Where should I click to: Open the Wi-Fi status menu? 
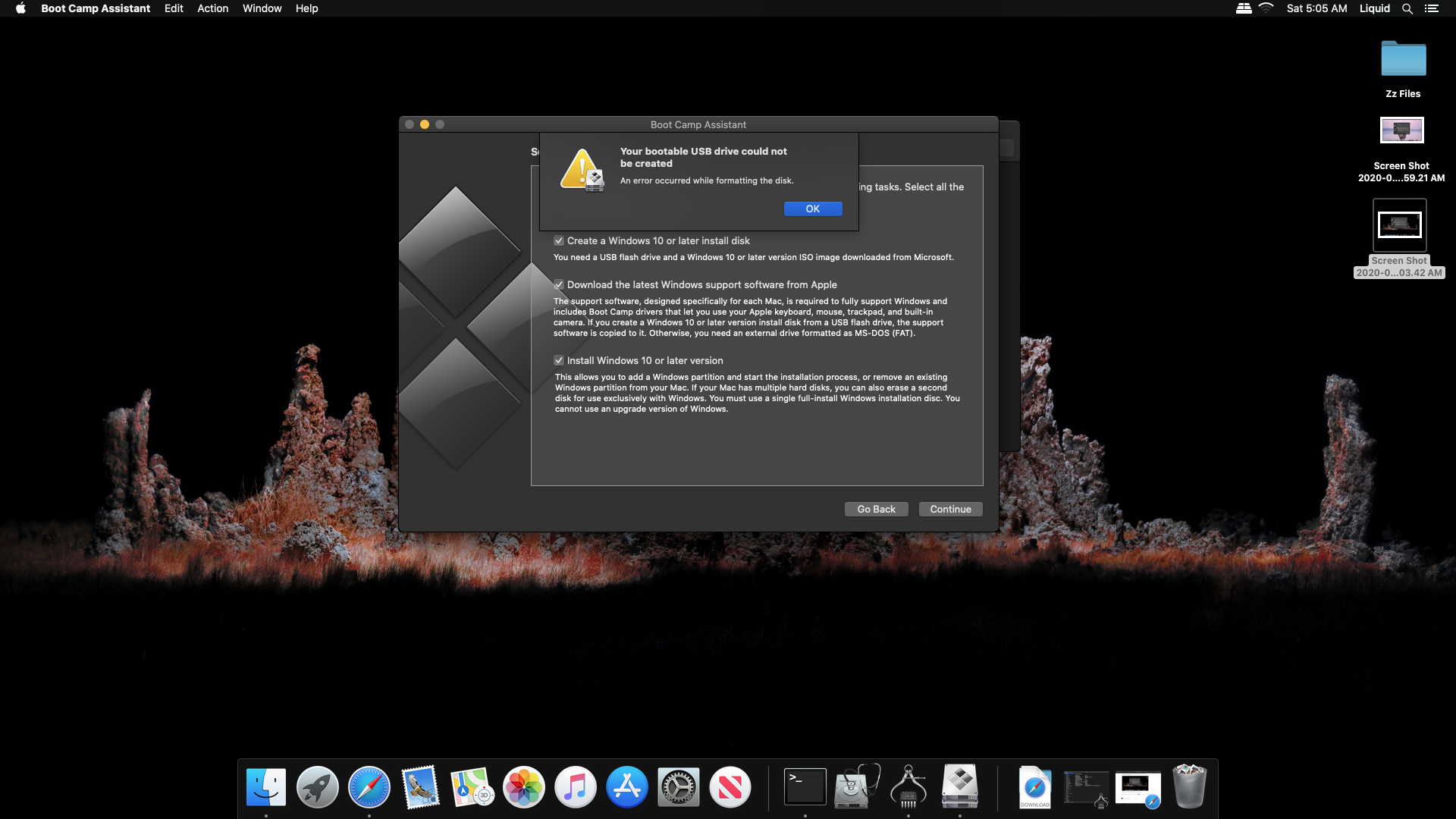[1266, 8]
